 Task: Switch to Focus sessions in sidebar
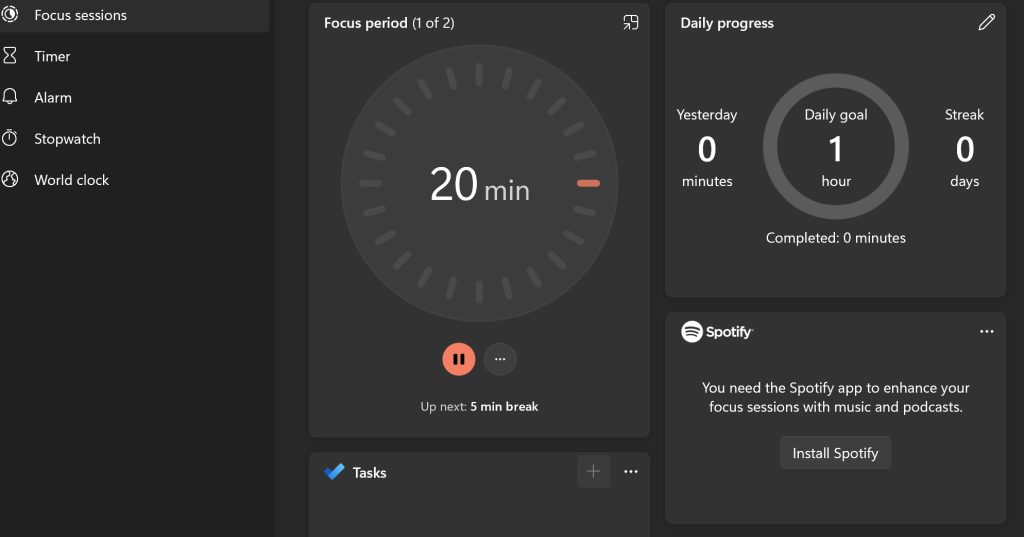tap(80, 15)
